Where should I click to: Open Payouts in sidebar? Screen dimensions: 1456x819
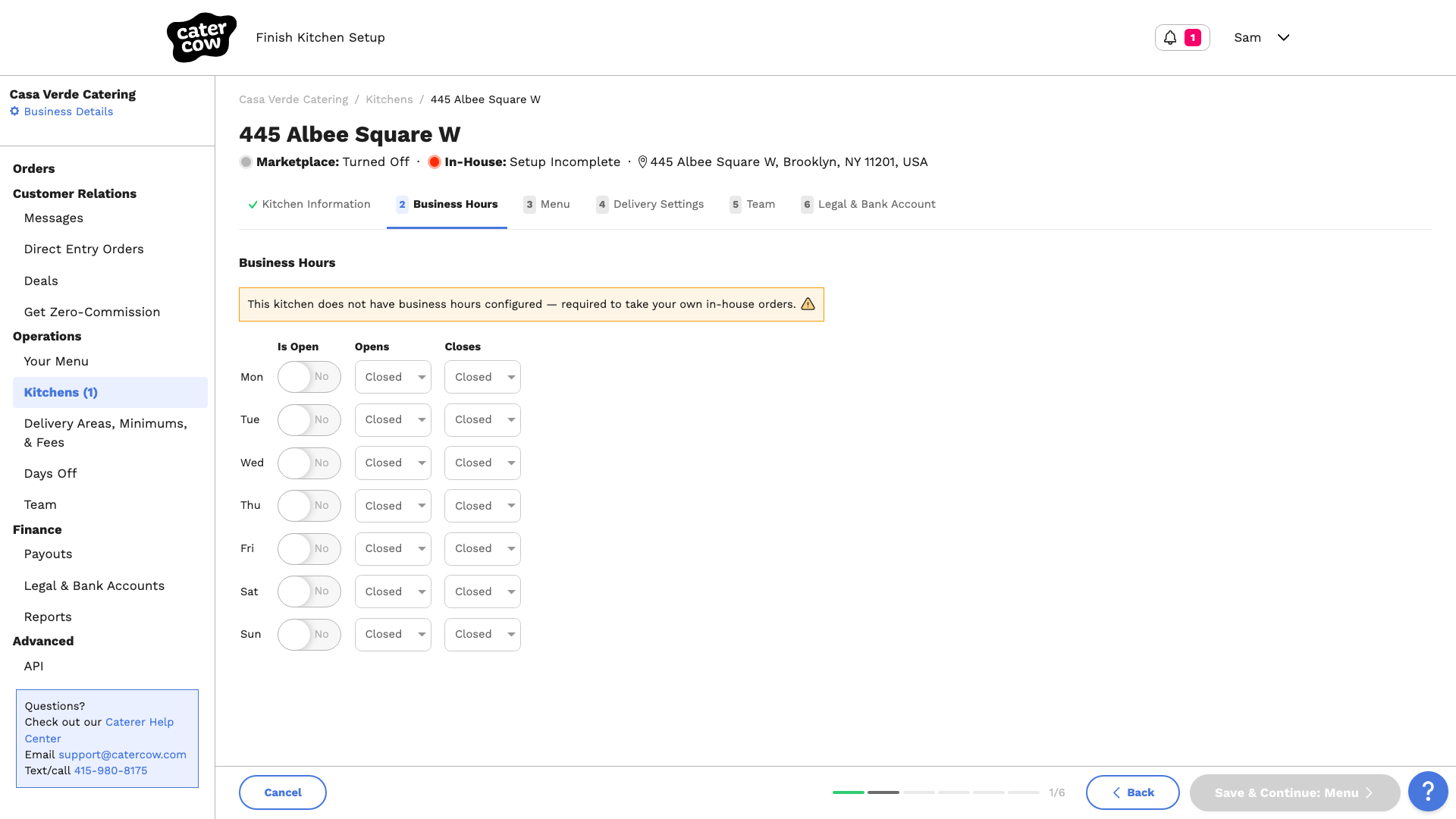pos(48,554)
